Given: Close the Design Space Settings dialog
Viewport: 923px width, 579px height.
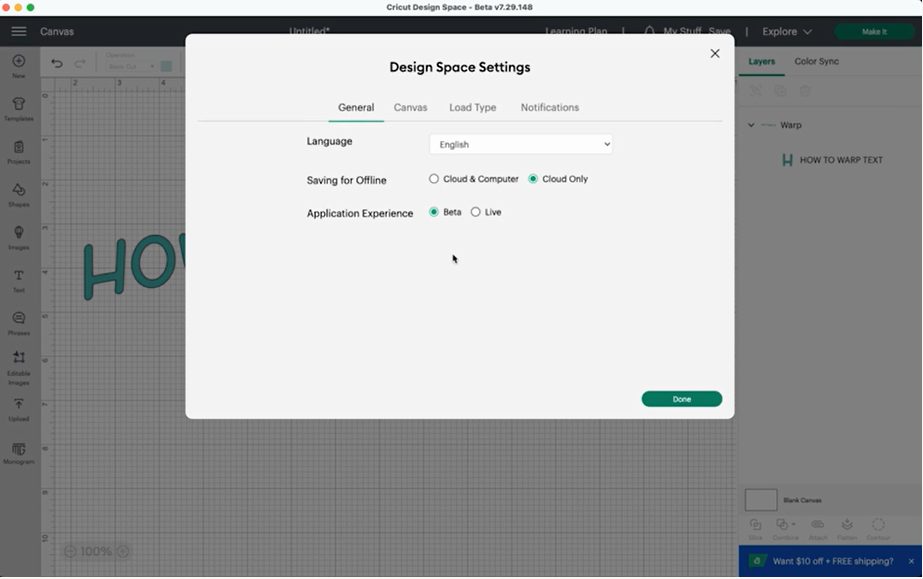Looking at the screenshot, I should click(x=715, y=54).
